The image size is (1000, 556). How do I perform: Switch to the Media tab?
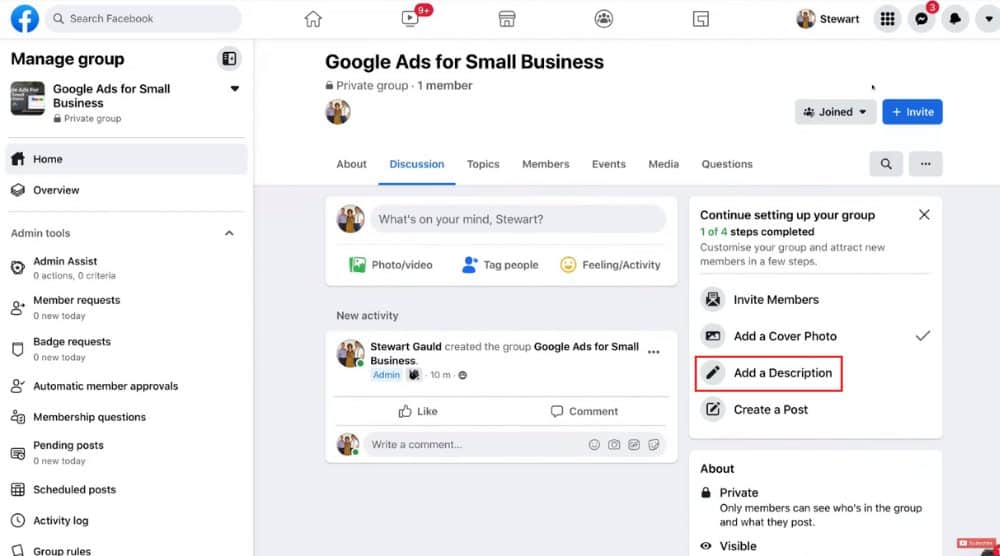(663, 164)
